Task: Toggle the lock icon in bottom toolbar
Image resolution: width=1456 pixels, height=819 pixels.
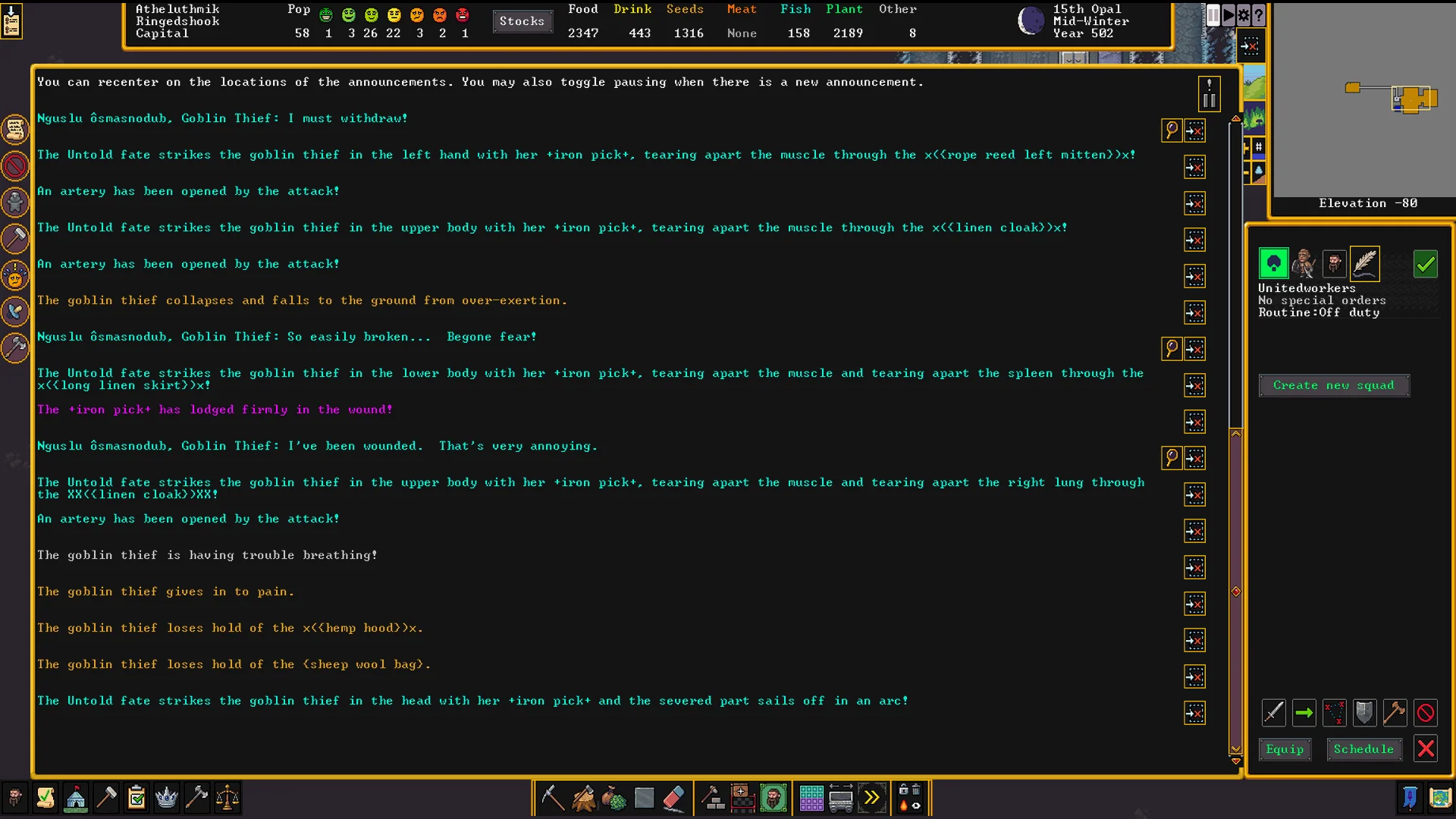Action: click(x=903, y=790)
